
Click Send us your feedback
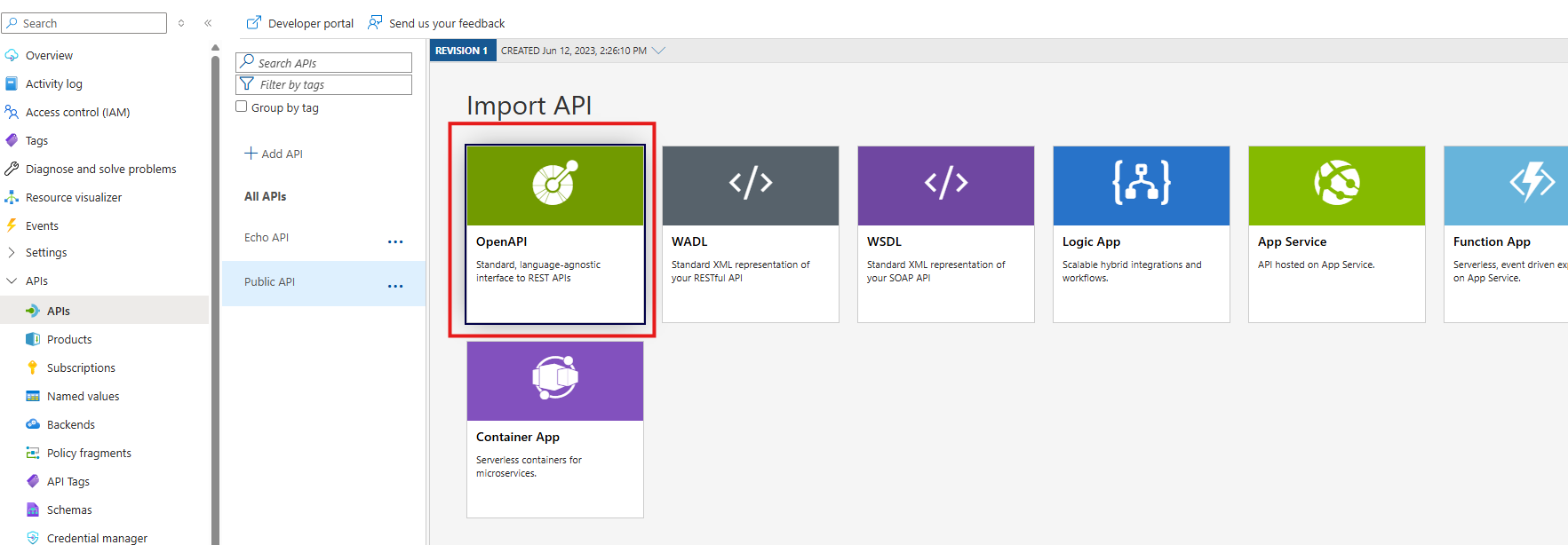pyautogui.click(x=446, y=23)
